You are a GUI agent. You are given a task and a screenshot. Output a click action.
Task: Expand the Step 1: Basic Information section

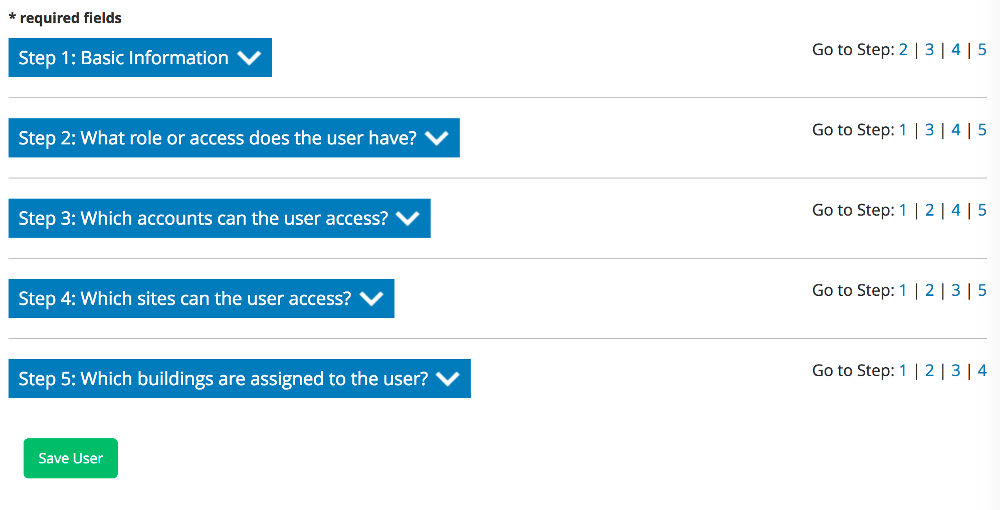point(124,58)
